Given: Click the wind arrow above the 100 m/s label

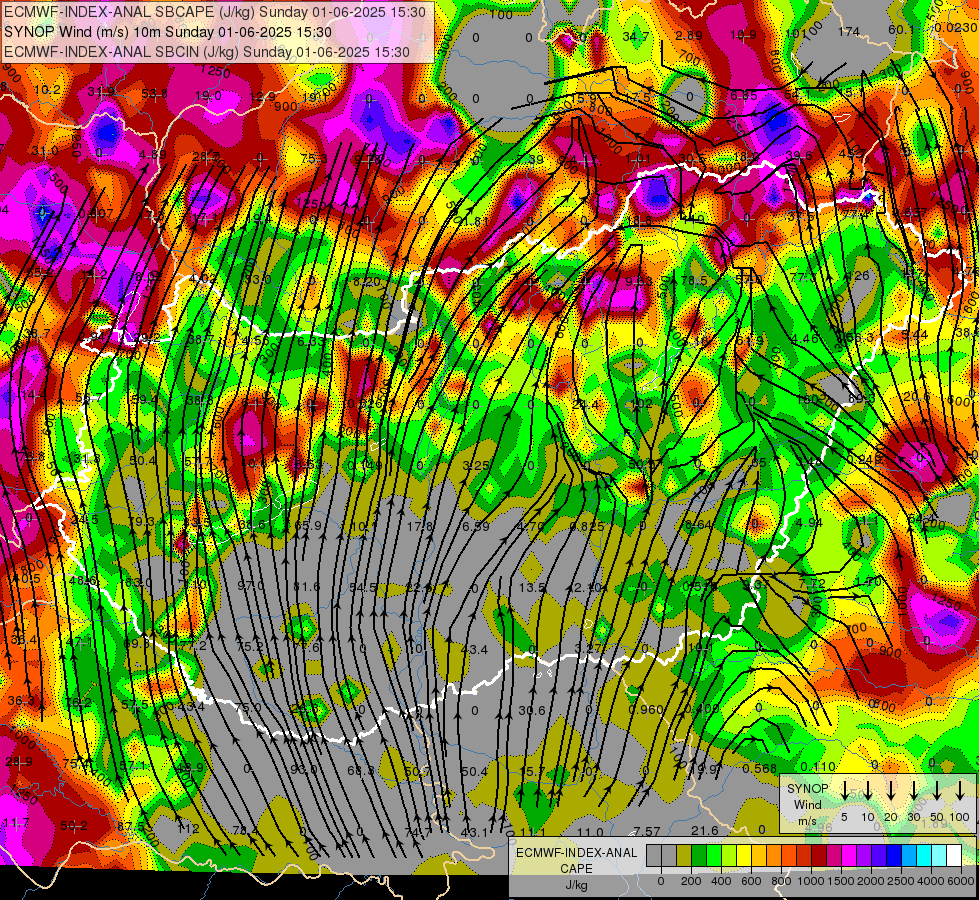Looking at the screenshot, I should coord(960,790).
